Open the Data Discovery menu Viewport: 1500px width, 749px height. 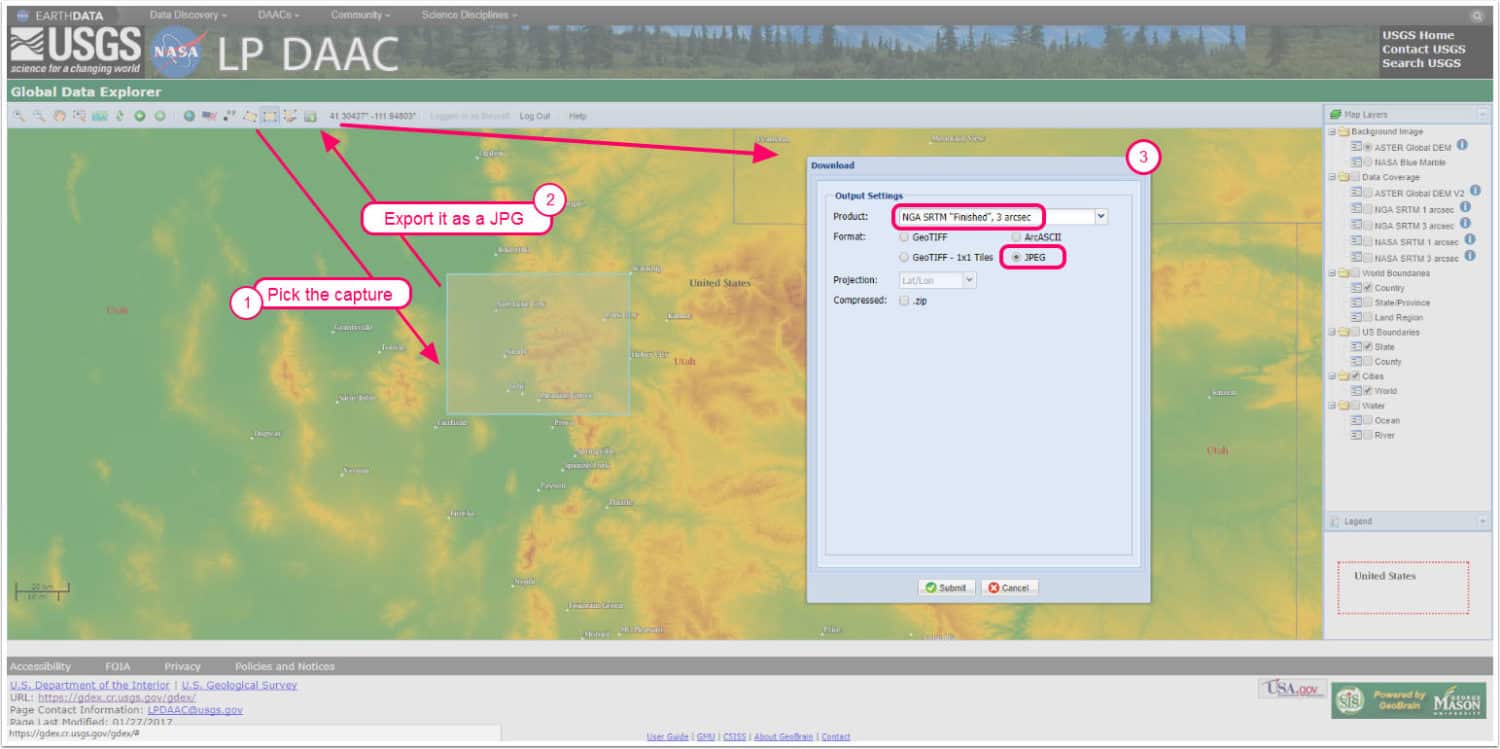point(188,15)
